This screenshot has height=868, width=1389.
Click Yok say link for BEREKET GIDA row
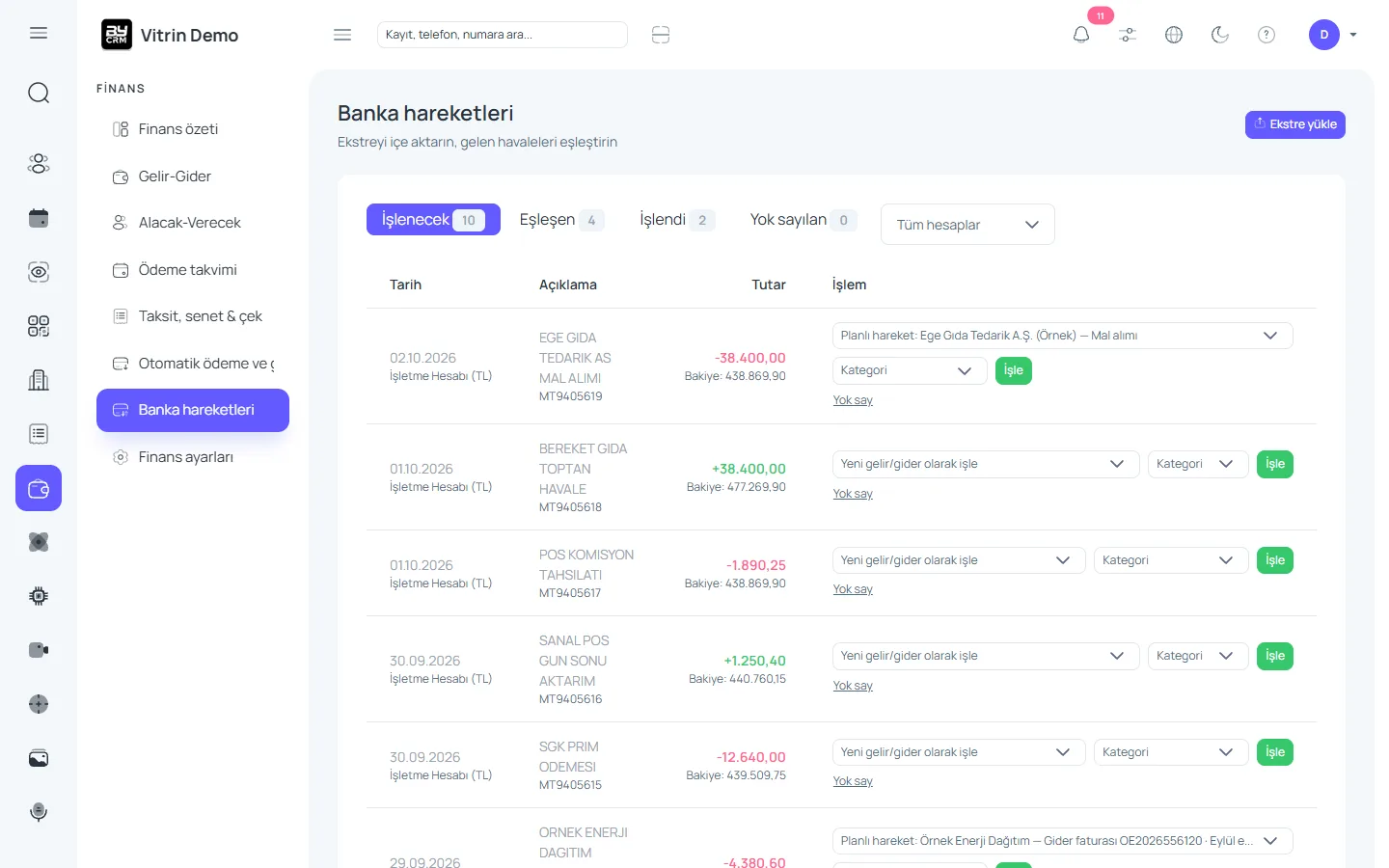853,494
